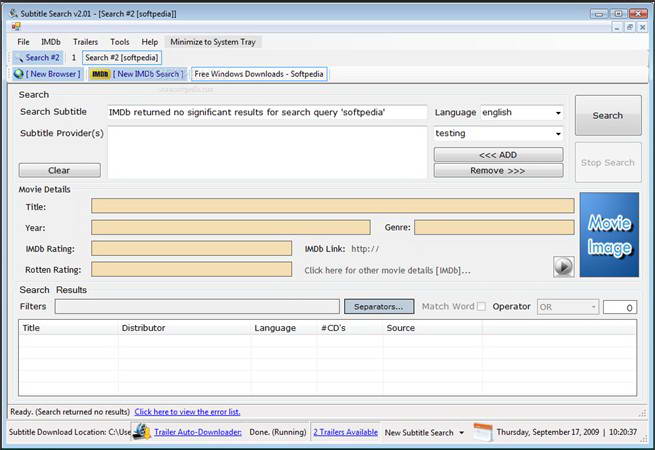The width and height of the screenshot is (655, 450).
Task: Click the New Browser globe icon
Action: click(19, 74)
